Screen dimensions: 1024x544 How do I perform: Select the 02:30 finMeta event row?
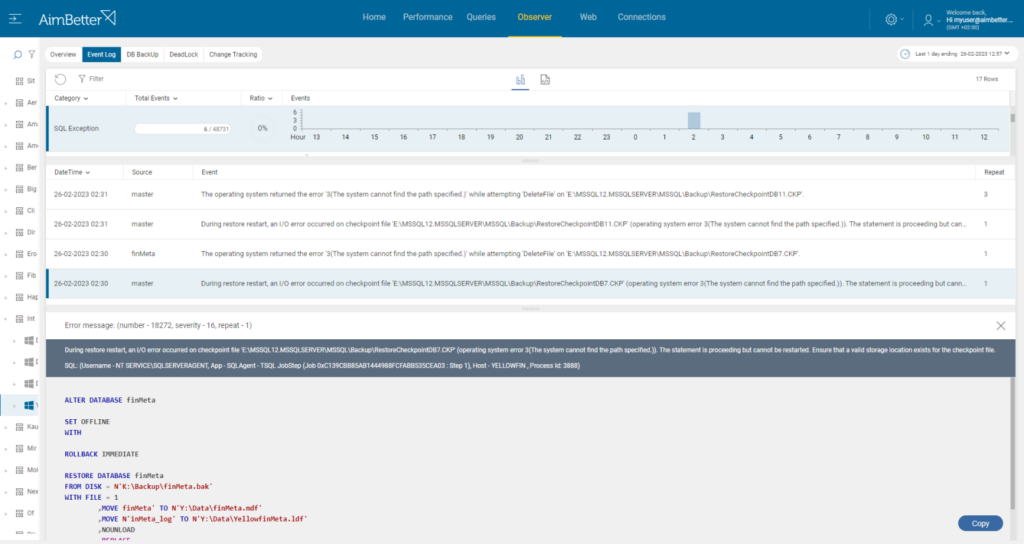click(530, 254)
